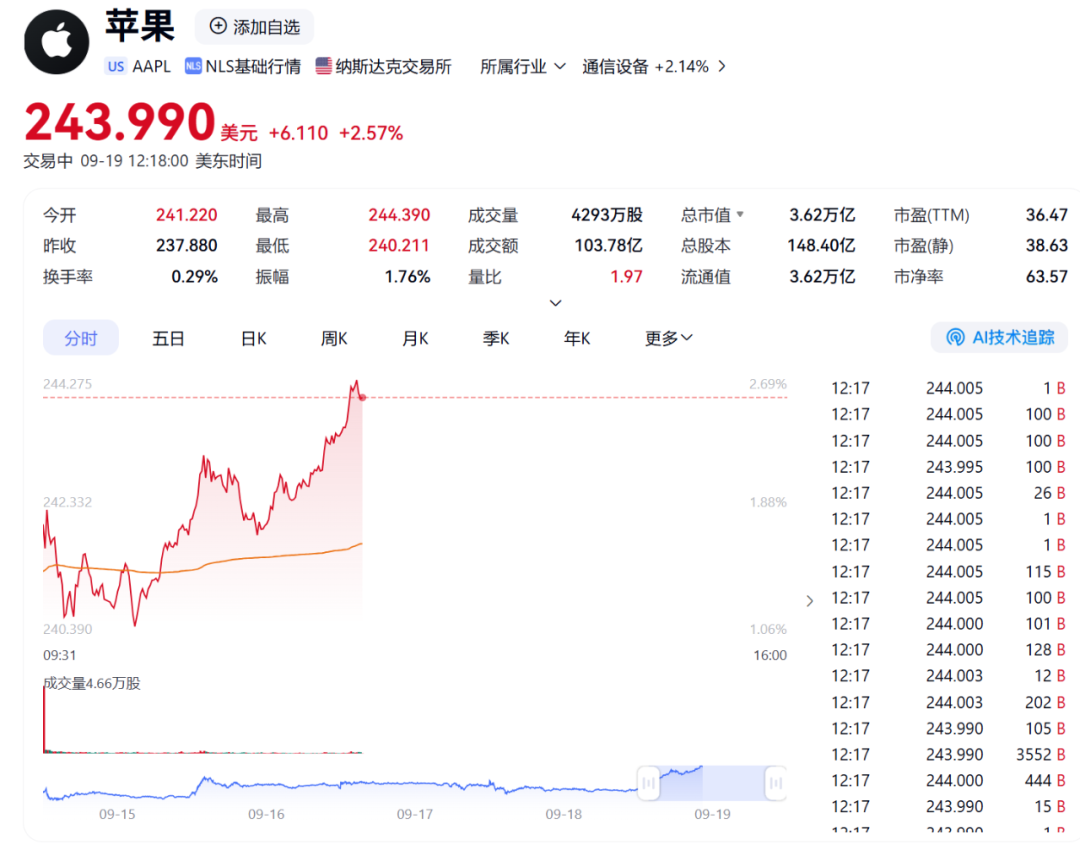Click the US market badge icon
Image resolution: width=1080 pixels, height=856 pixels.
click(x=116, y=67)
